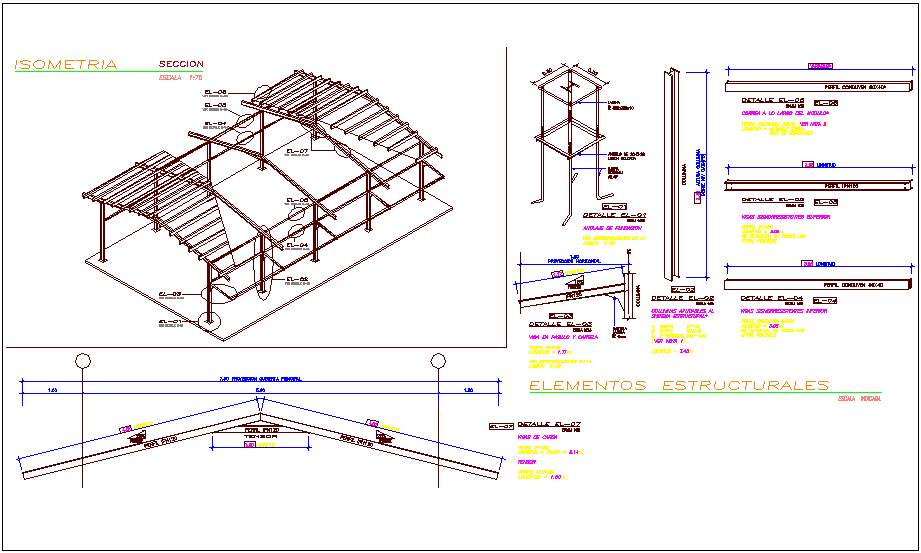Select the DETALLE EL-01 heading
The image size is (921, 553).
614,216
